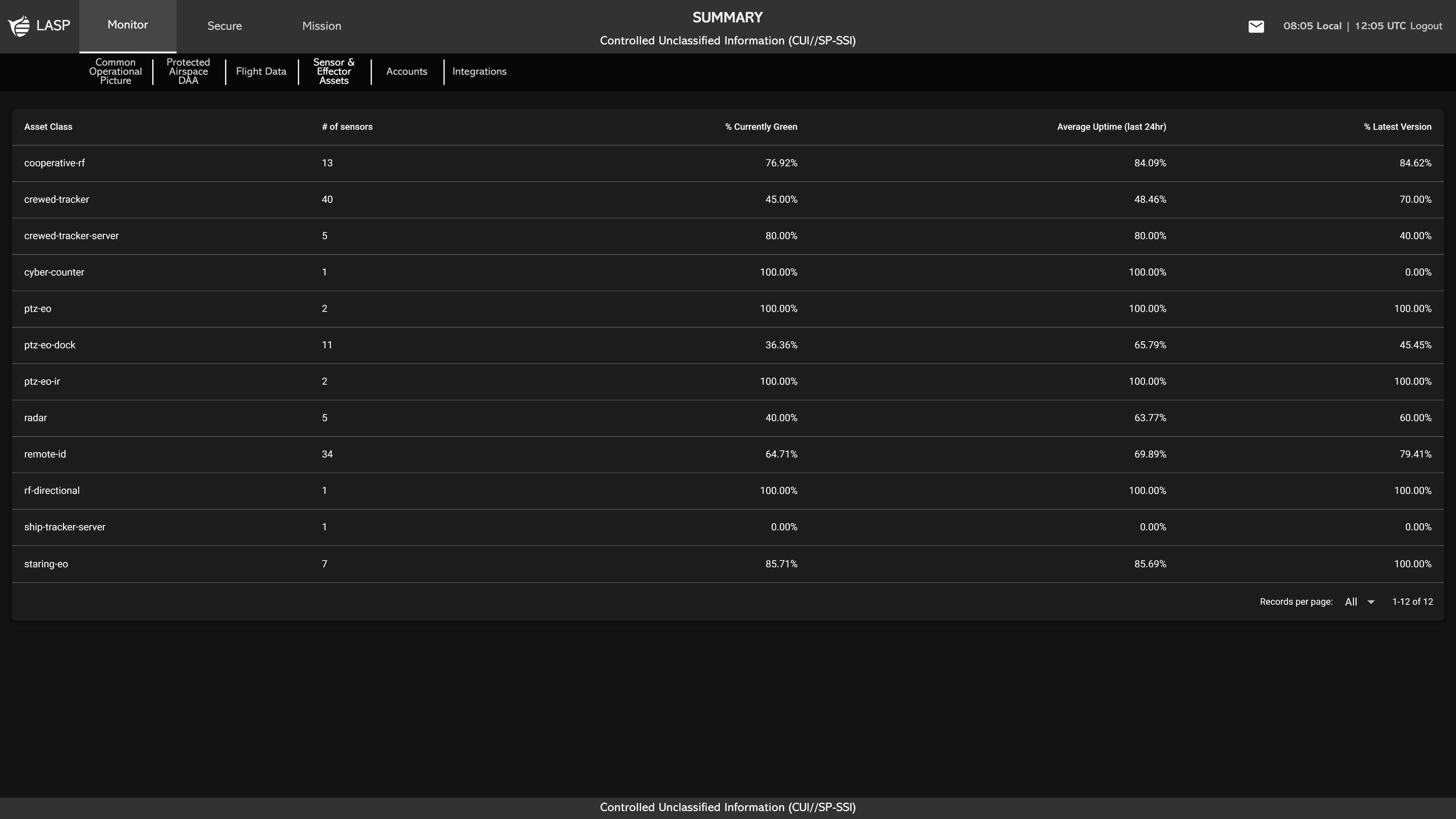This screenshot has width=1456, height=819.
Task: Select Sensor & Effector Assets submenu
Action: point(334,71)
